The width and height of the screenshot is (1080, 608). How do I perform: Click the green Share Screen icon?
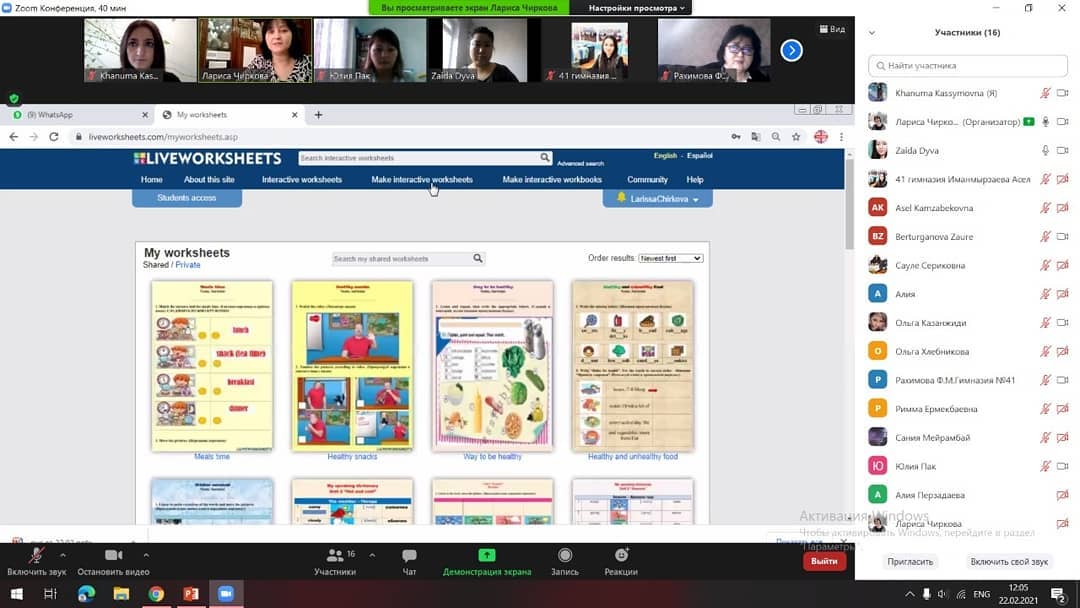(487, 555)
